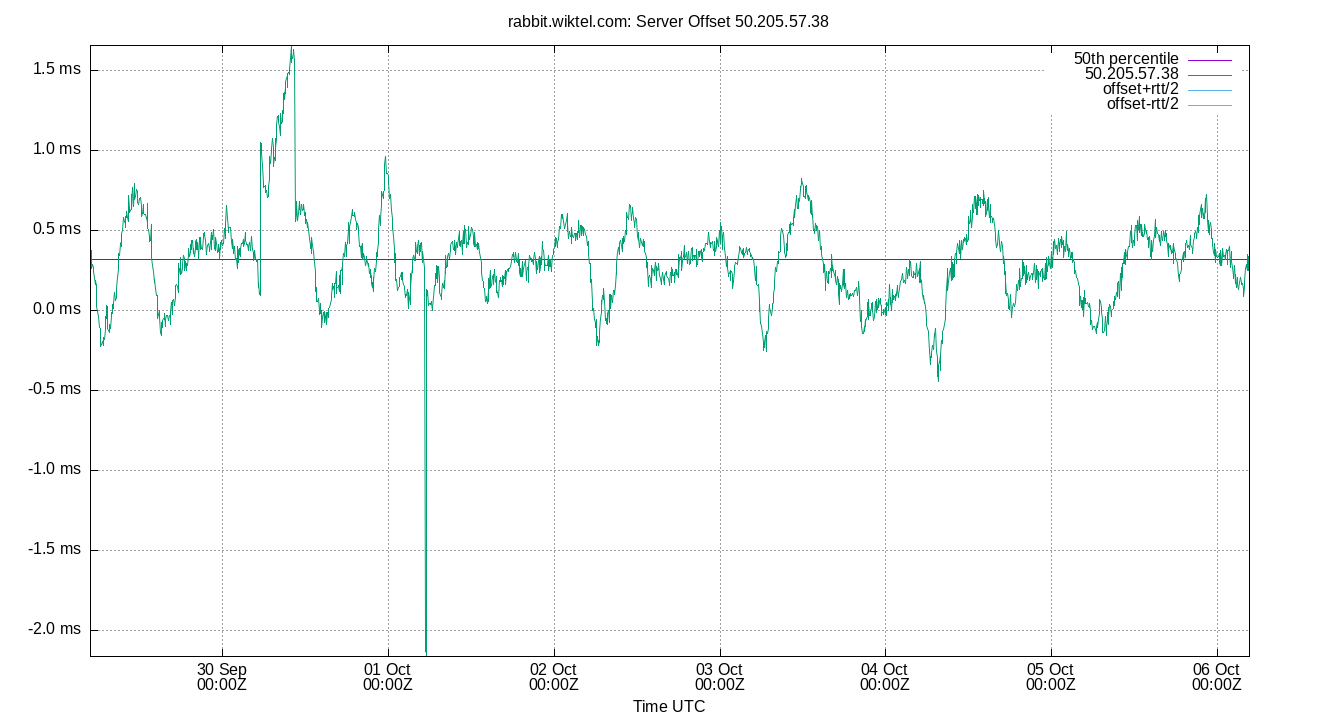
Task: Click the '0.0 ms' y-axis label
Action: point(57,309)
